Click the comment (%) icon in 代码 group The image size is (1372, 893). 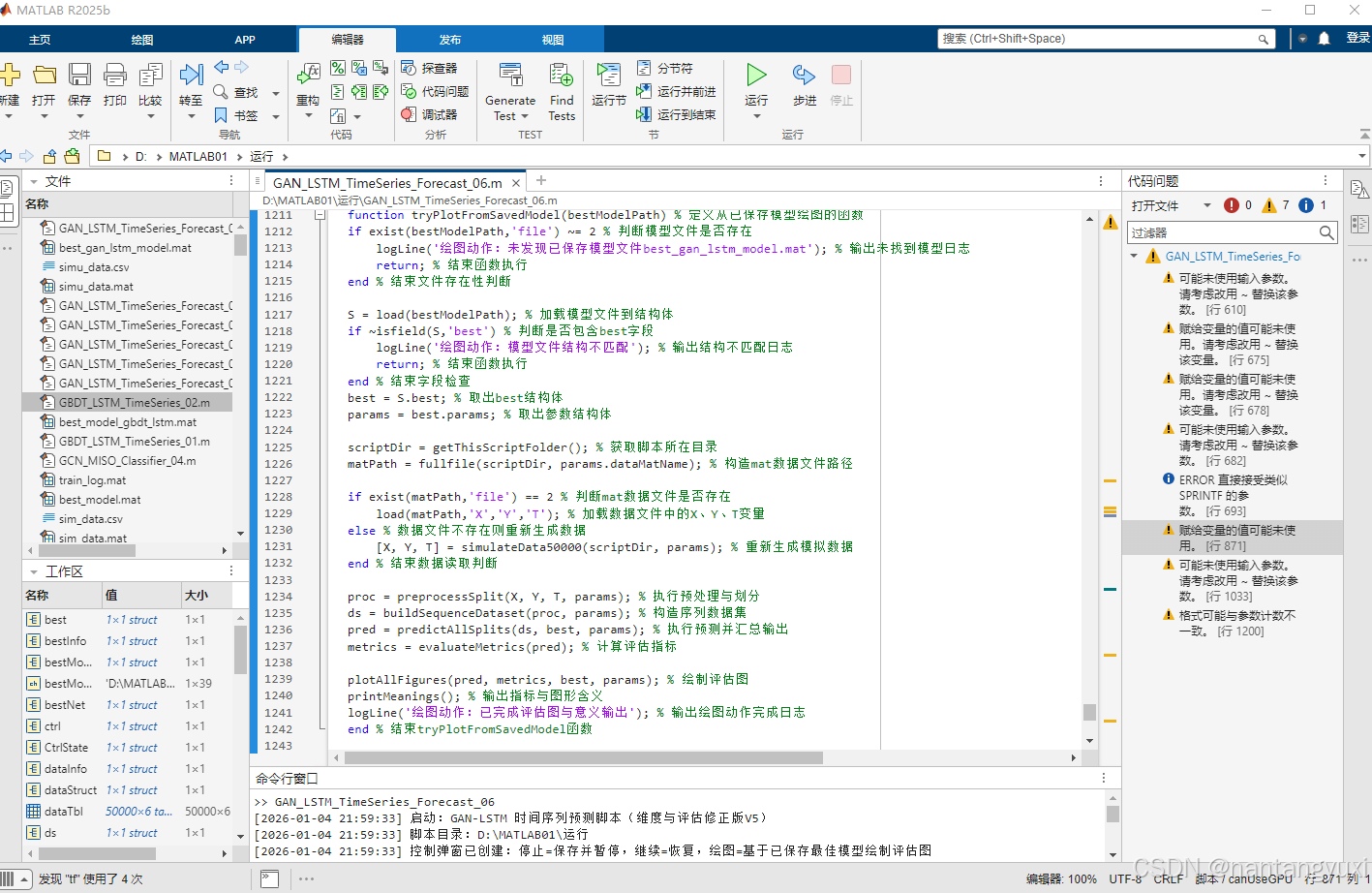point(337,68)
